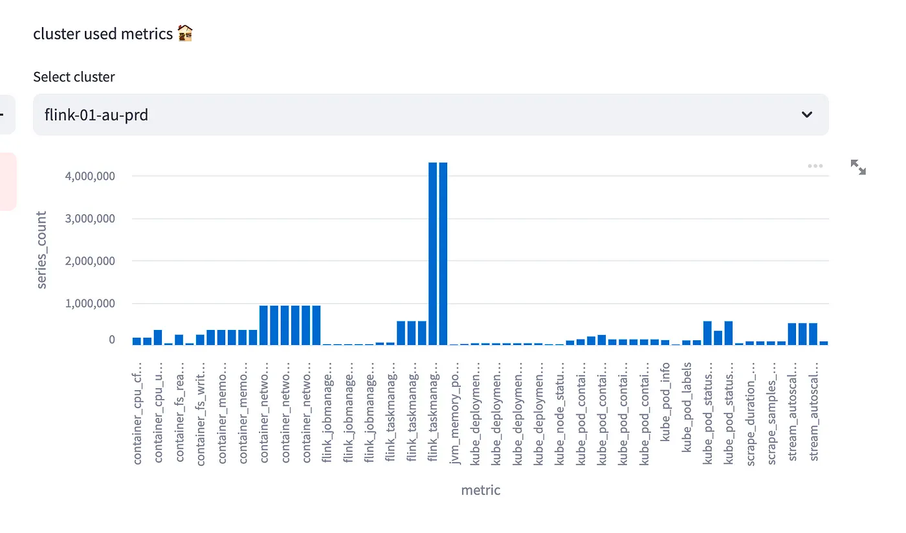Click the "cluster used metrics" heading text
906x533 pixels.
tap(103, 34)
